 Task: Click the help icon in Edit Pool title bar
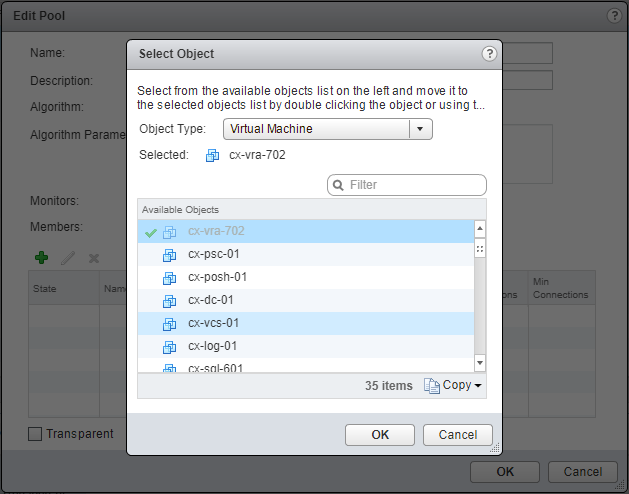(614, 16)
